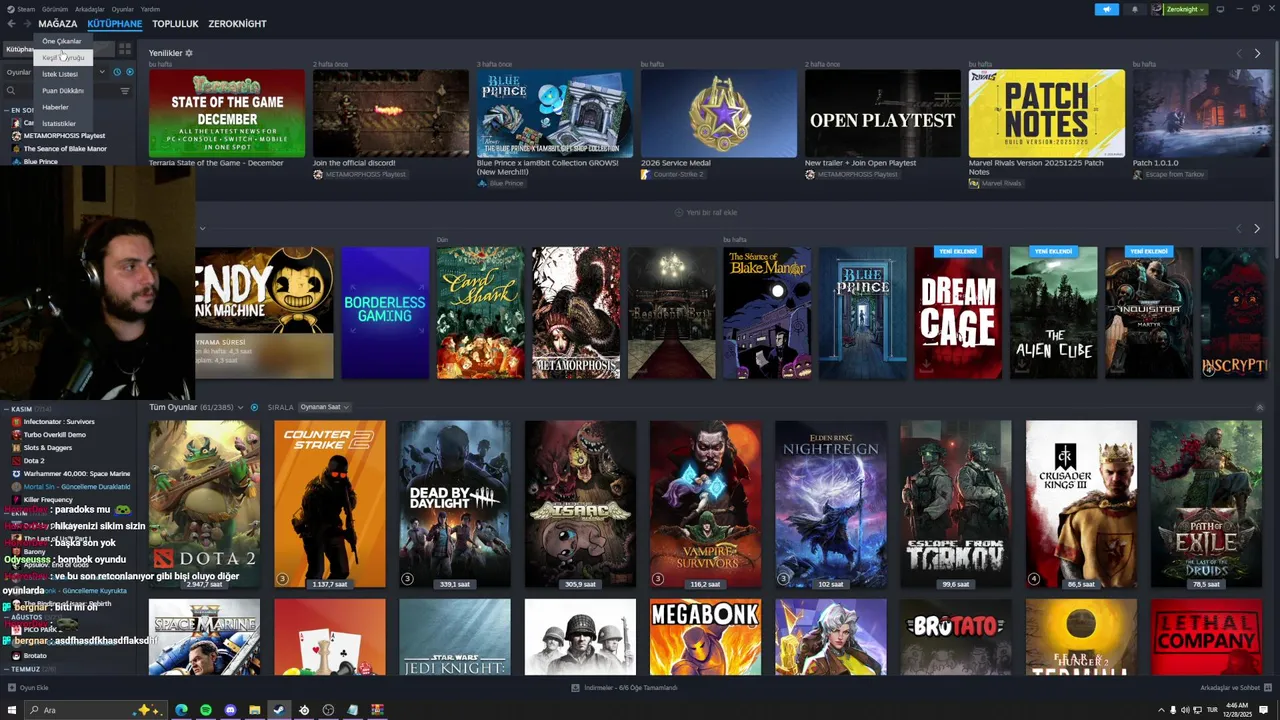Open Crusader Kings III game cover
The image size is (1280, 720).
click(x=1081, y=504)
